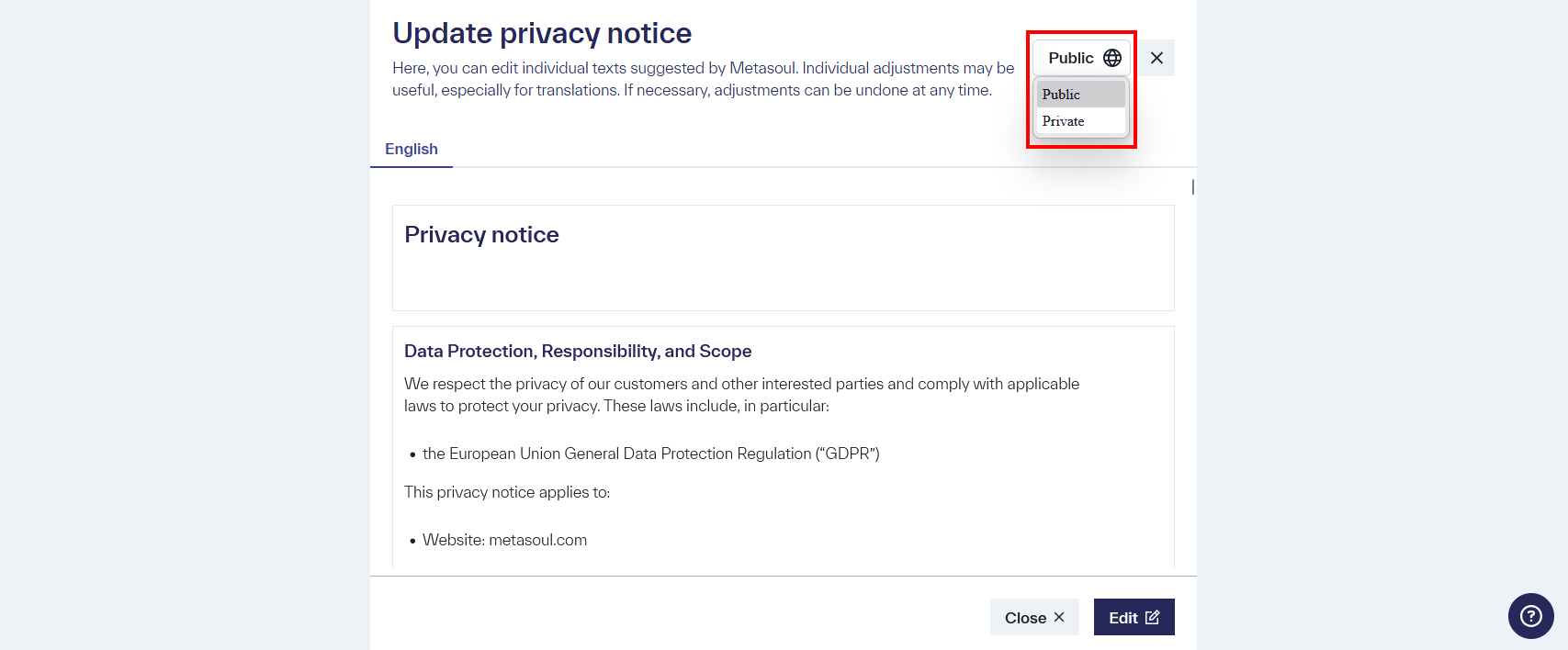Click the X icon next to the Public selector

click(1157, 57)
